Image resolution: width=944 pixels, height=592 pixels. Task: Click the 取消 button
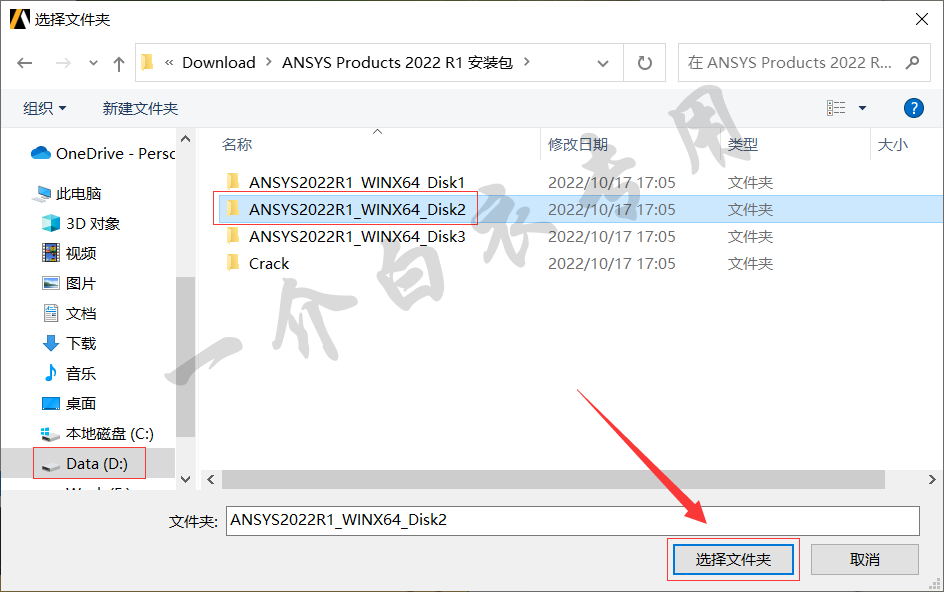[x=865, y=559]
